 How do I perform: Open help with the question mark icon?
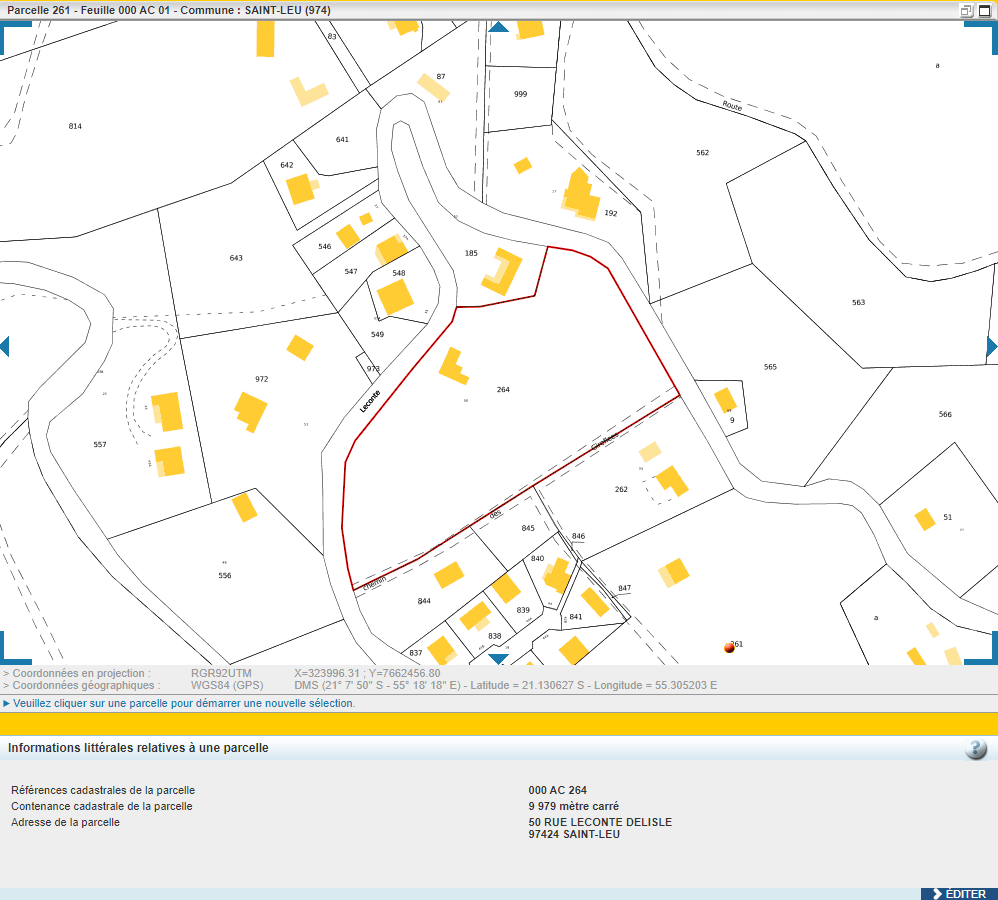point(976,749)
